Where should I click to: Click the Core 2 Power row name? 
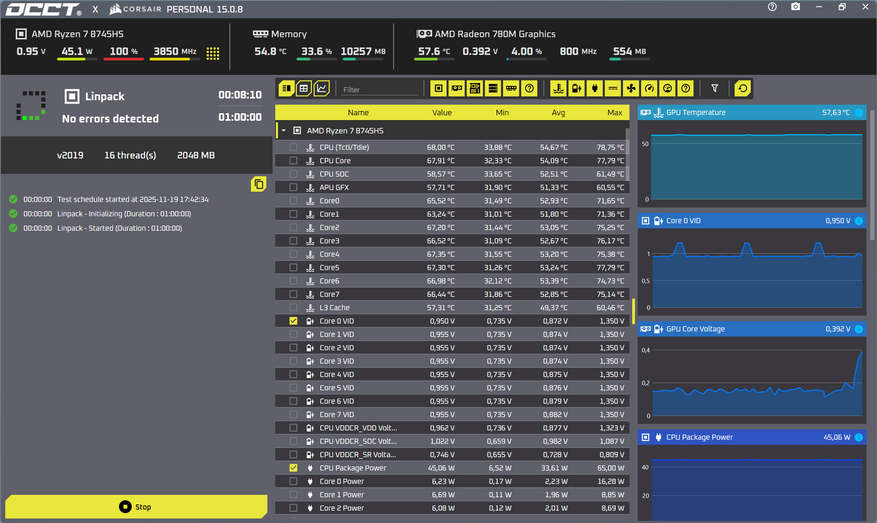point(341,508)
